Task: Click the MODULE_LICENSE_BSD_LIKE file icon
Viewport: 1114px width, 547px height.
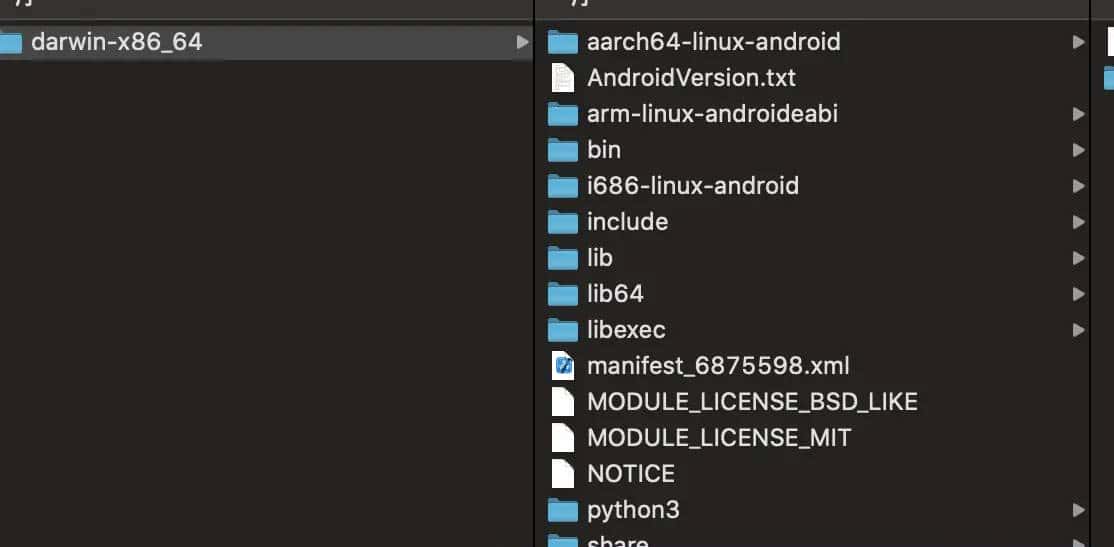Action: tap(563, 402)
